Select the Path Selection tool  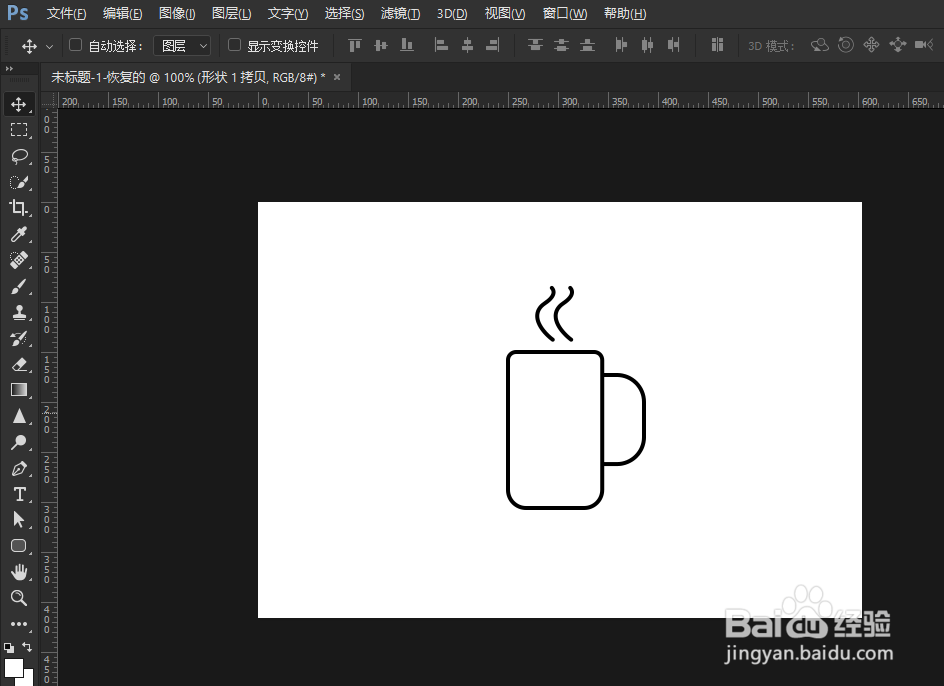point(19,520)
